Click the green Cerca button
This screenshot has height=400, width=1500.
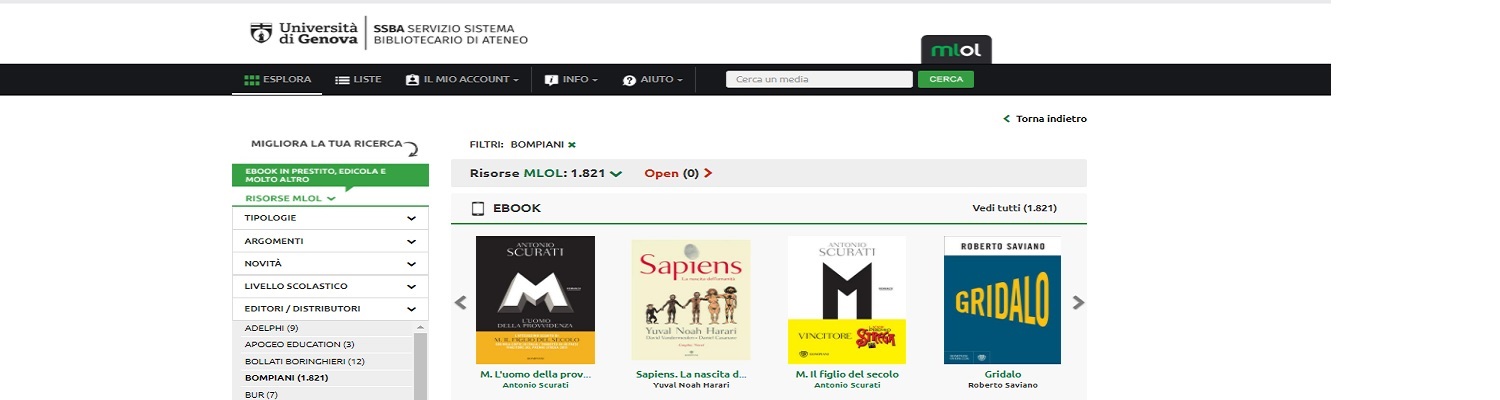(x=946, y=79)
